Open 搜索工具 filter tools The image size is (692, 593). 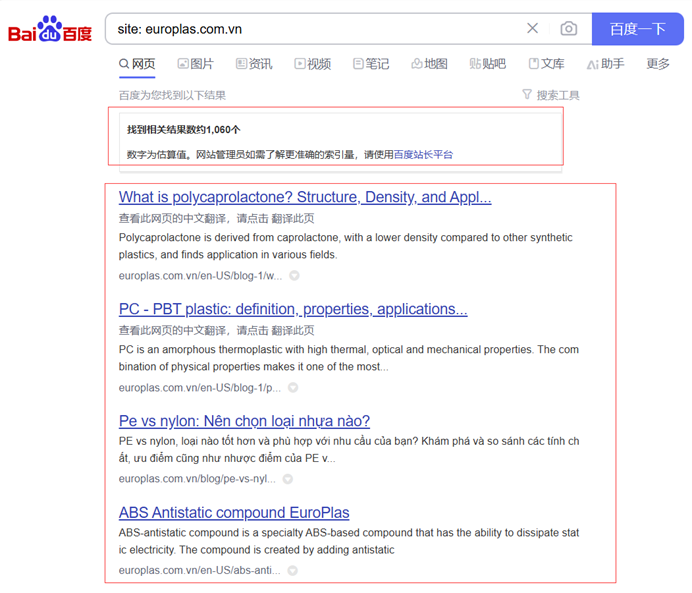click(551, 95)
